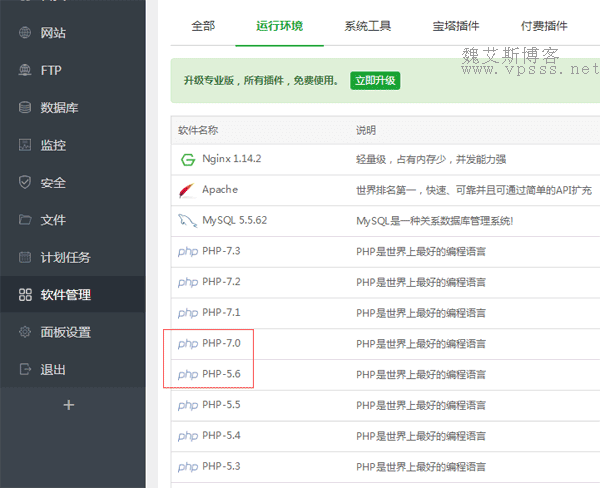Click the globe icon beside 网站

click(25, 33)
